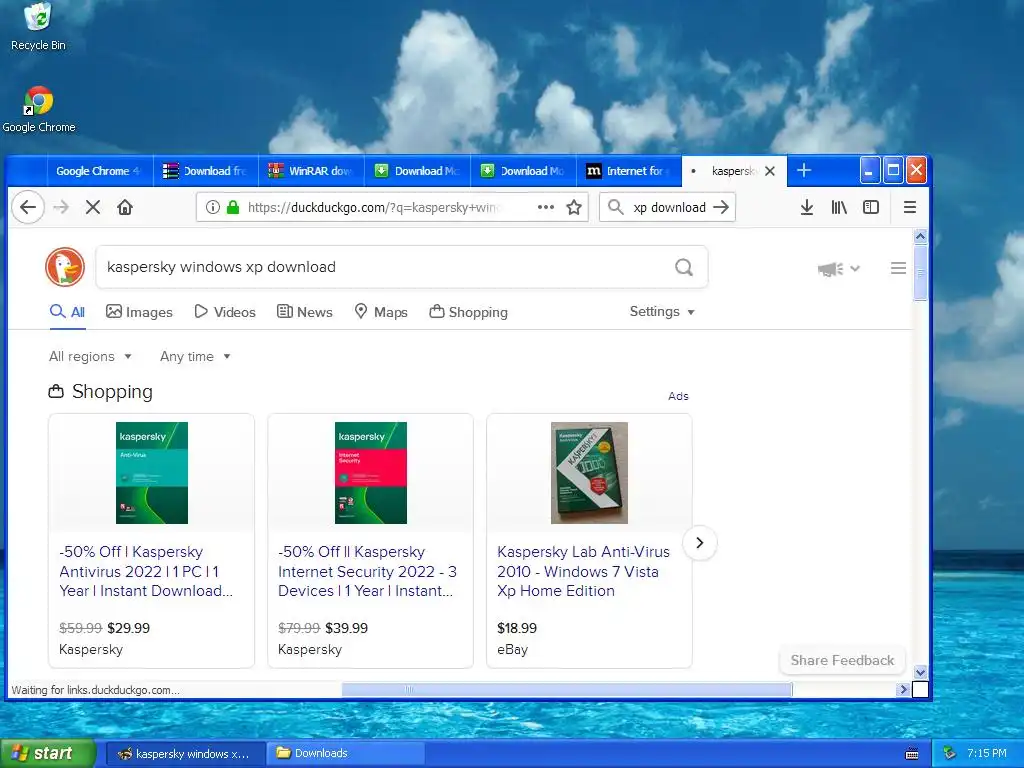This screenshot has width=1024, height=768.
Task: Click the DuckDuckGo duck logo
Action: [65, 267]
